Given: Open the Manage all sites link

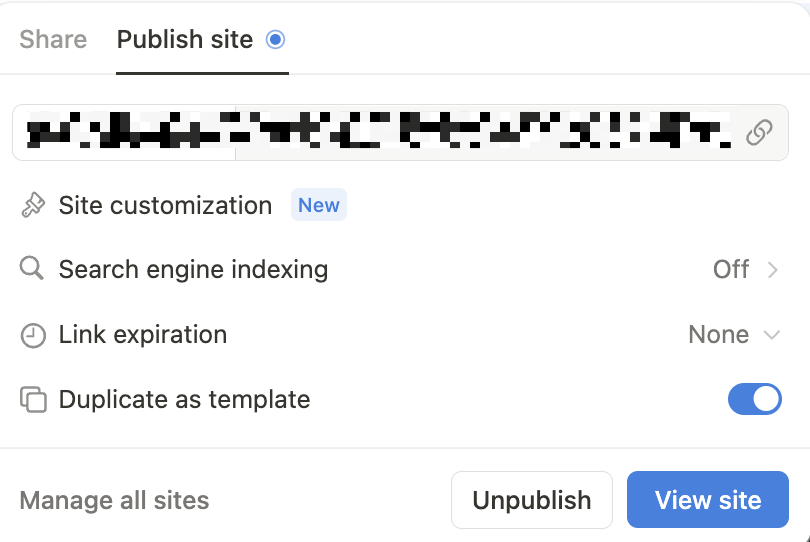Looking at the screenshot, I should point(114,500).
